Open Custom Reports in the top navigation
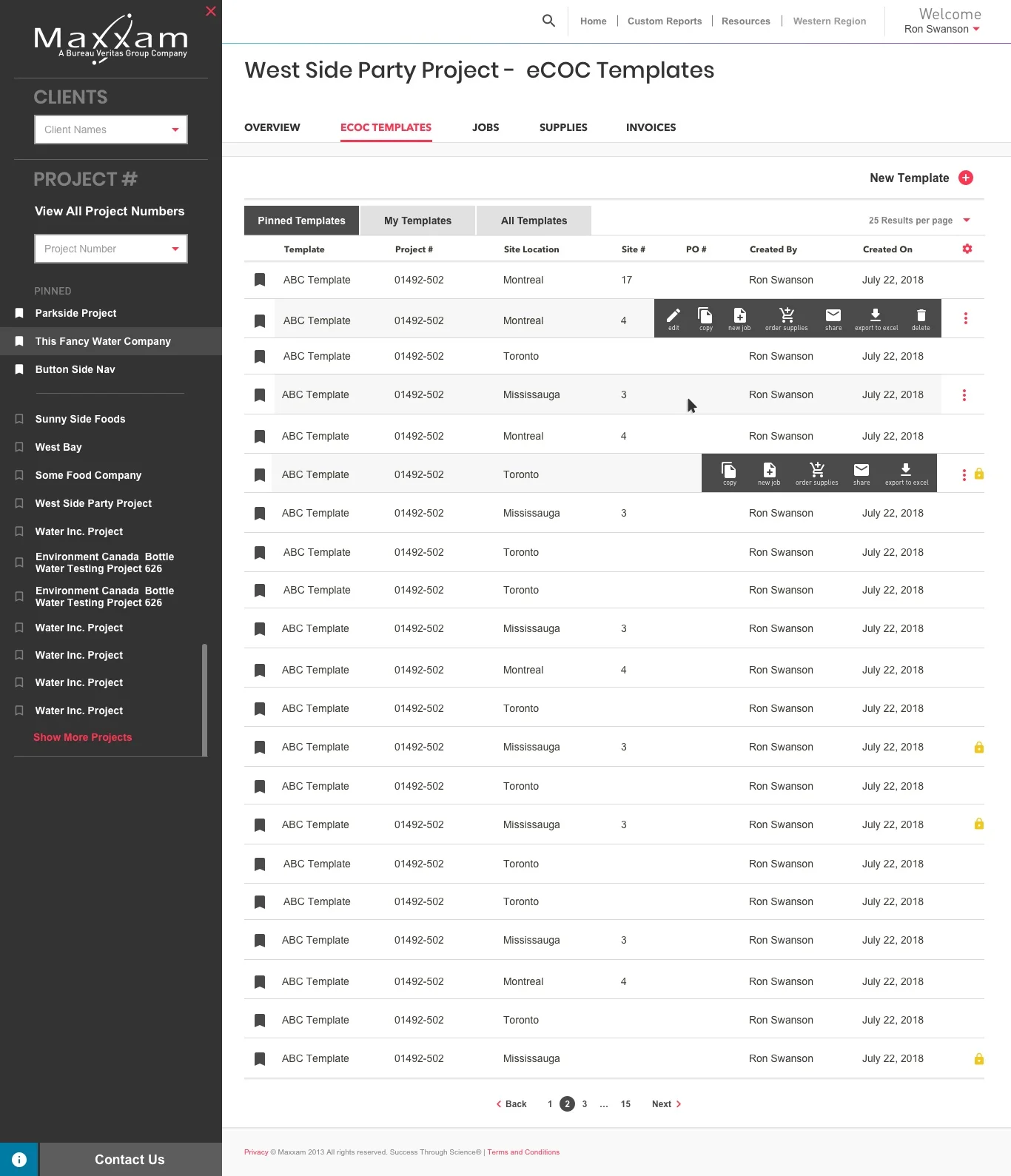The height and width of the screenshot is (1176, 1011). (x=665, y=21)
